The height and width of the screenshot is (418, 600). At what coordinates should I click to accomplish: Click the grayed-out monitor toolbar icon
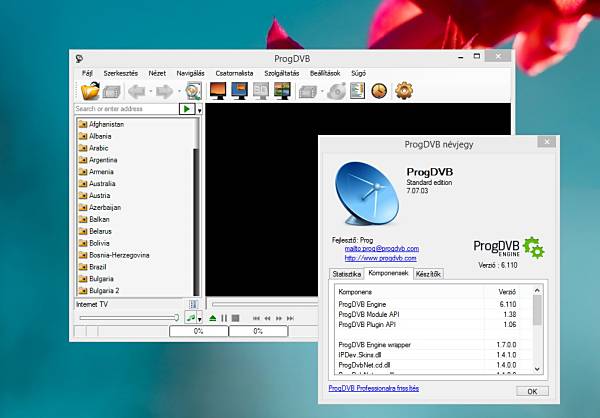(261, 91)
